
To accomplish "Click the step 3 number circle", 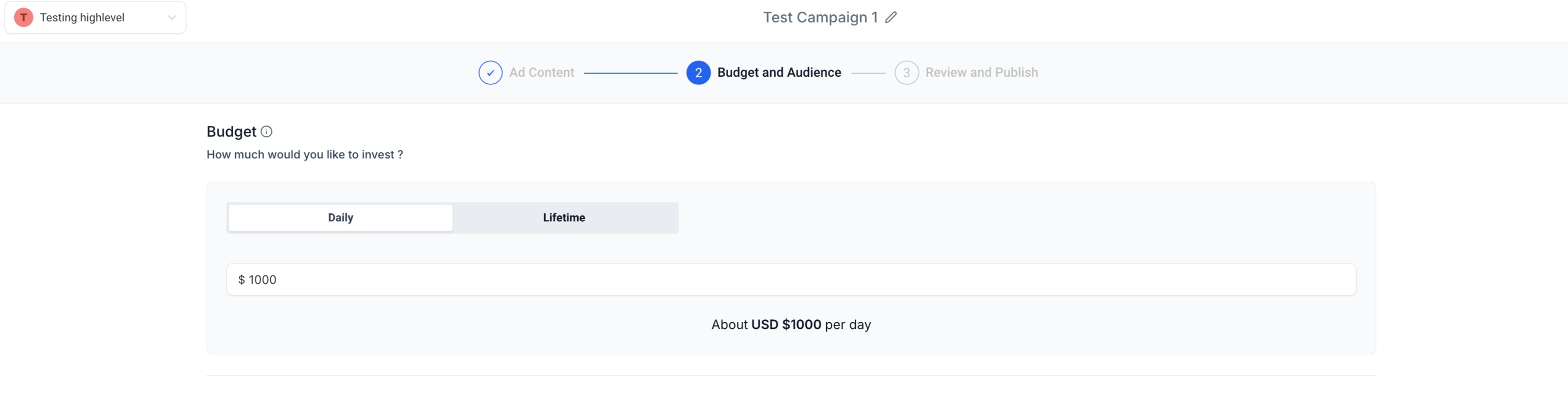I will [906, 73].
